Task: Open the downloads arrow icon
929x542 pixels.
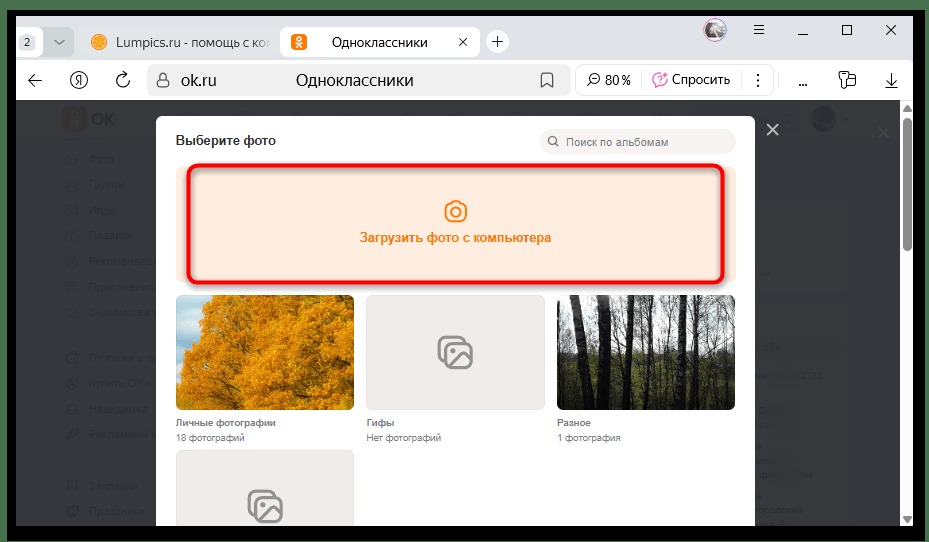Action: 891,81
